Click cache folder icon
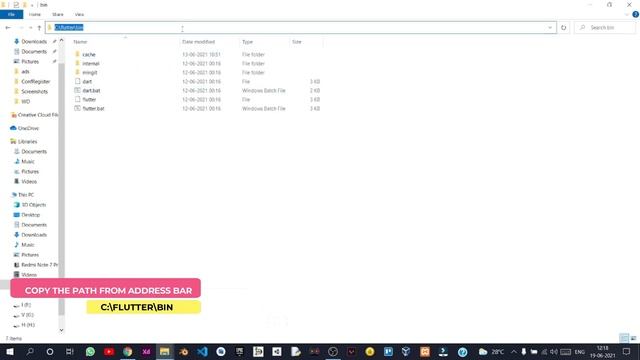This screenshot has width=640, height=360. tap(77, 54)
